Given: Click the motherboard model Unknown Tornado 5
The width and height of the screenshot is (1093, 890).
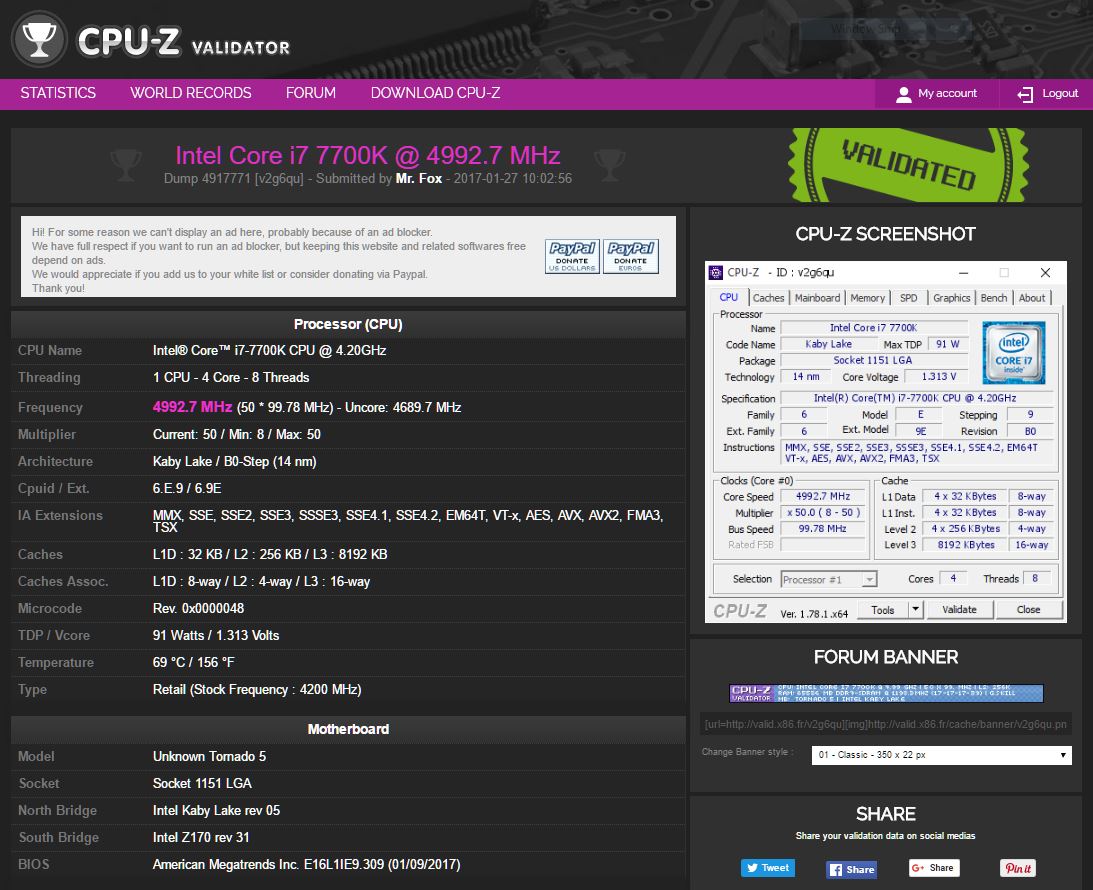Looking at the screenshot, I should (209, 756).
